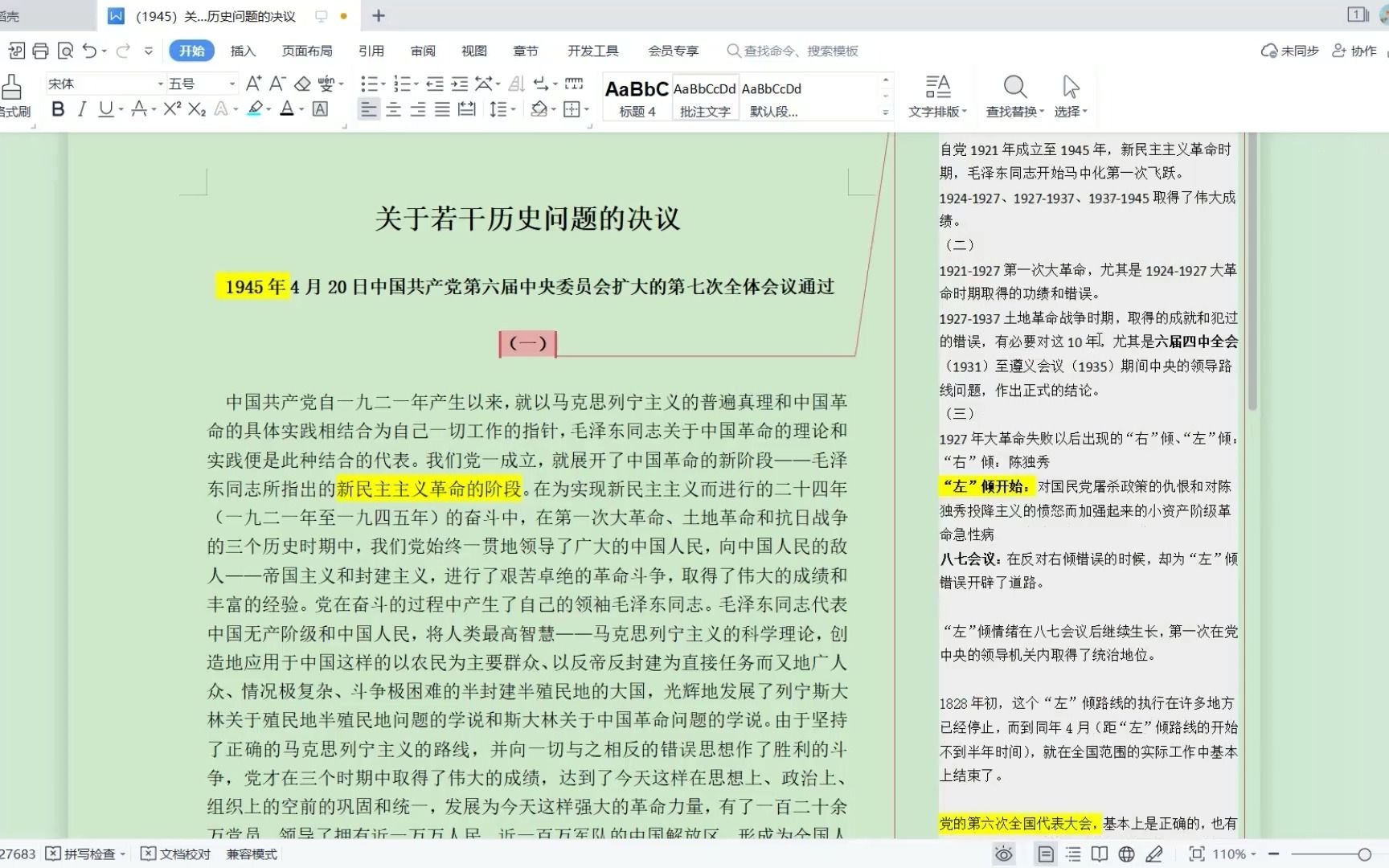Justify the paragraph text
The width and height of the screenshot is (1389, 868).
point(442,109)
